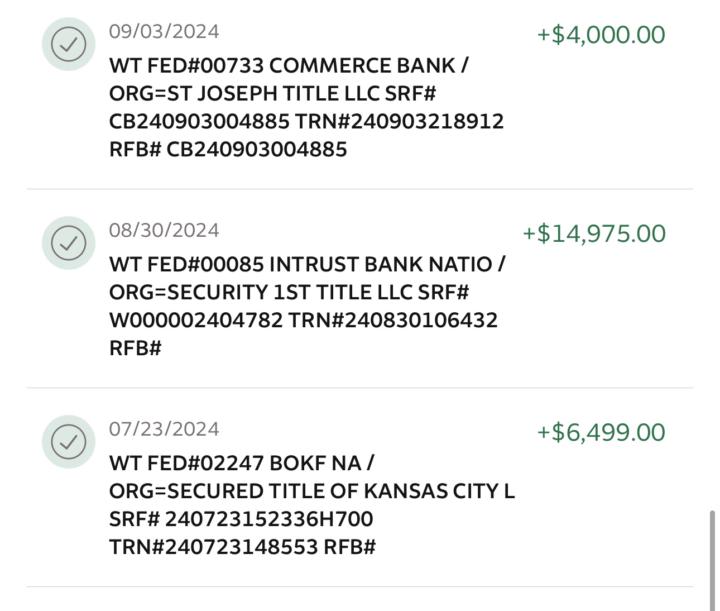Click the 07/23/2024 date label

164,429
